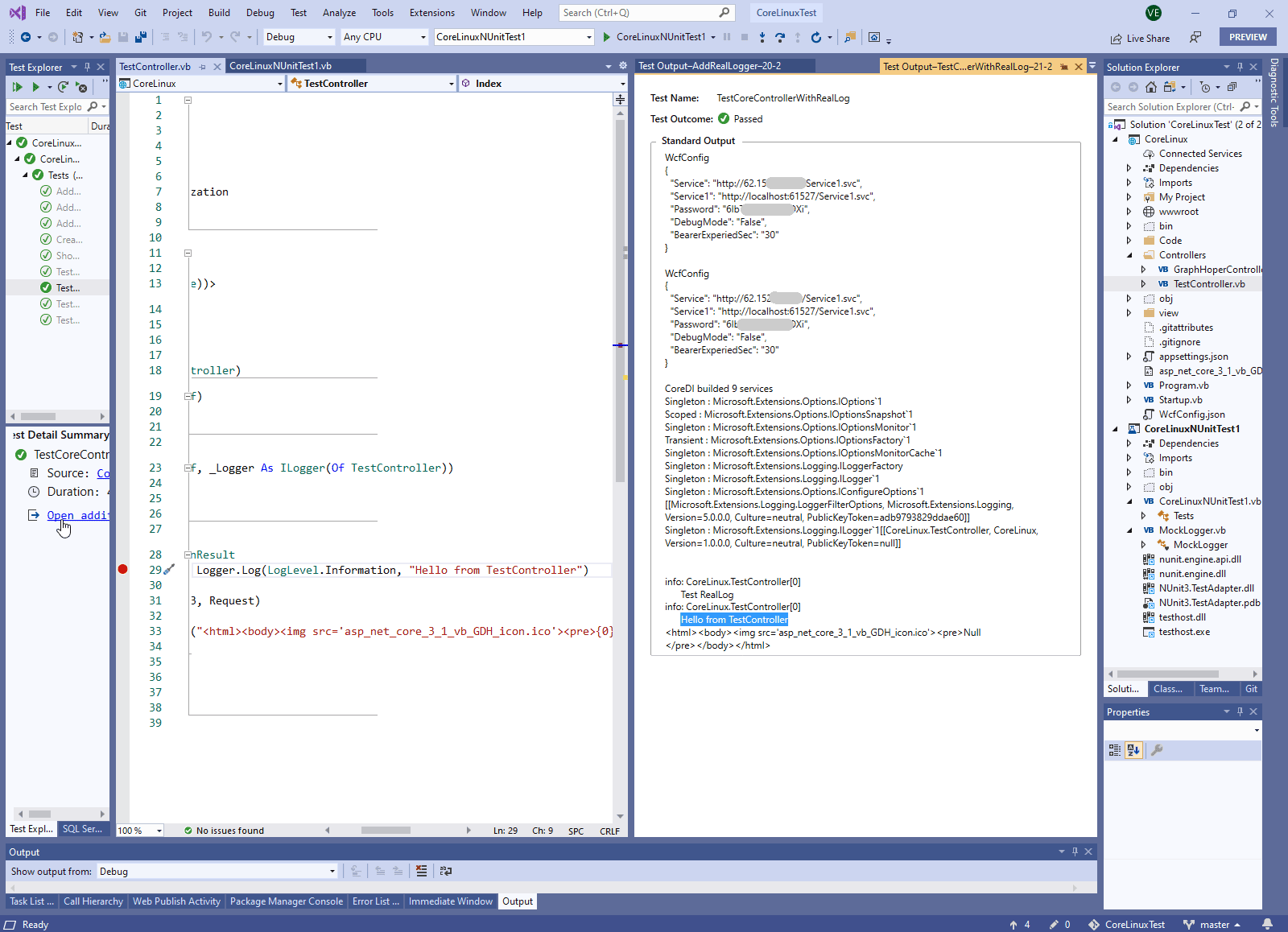
Task: Click the CoreLinuxTest repository in status bar
Action: [x=1127, y=925]
